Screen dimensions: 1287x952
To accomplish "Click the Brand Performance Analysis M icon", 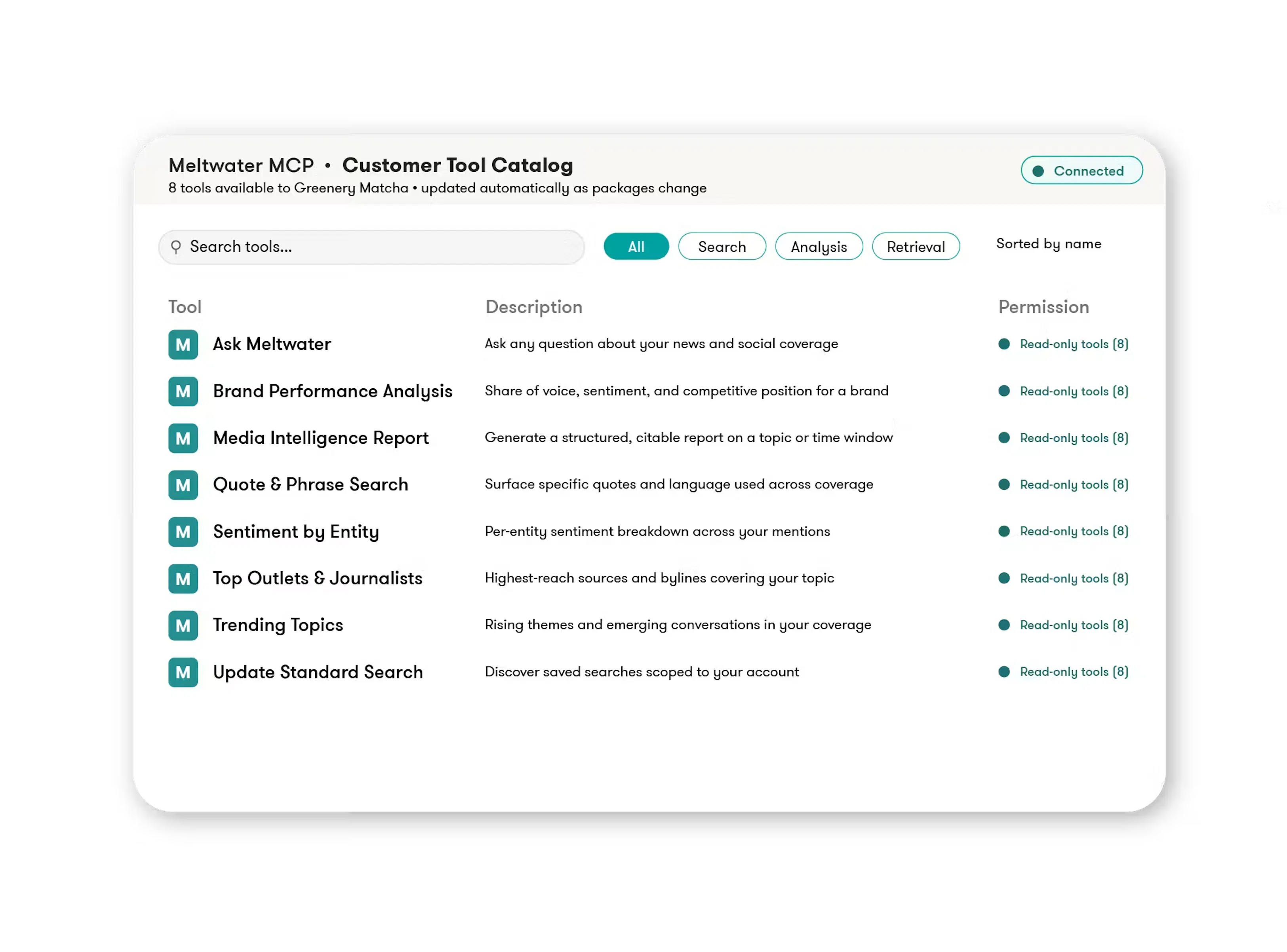I will 183,391.
